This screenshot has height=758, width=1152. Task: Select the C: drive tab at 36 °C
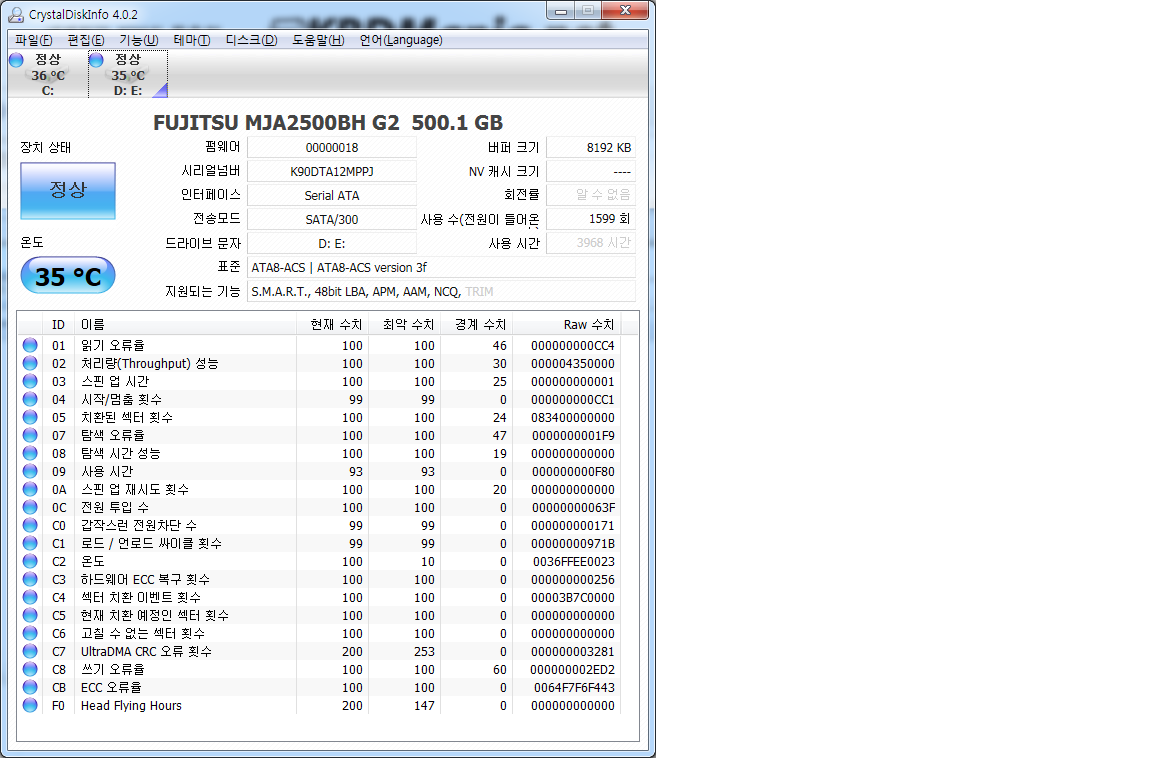pyautogui.click(x=47, y=74)
